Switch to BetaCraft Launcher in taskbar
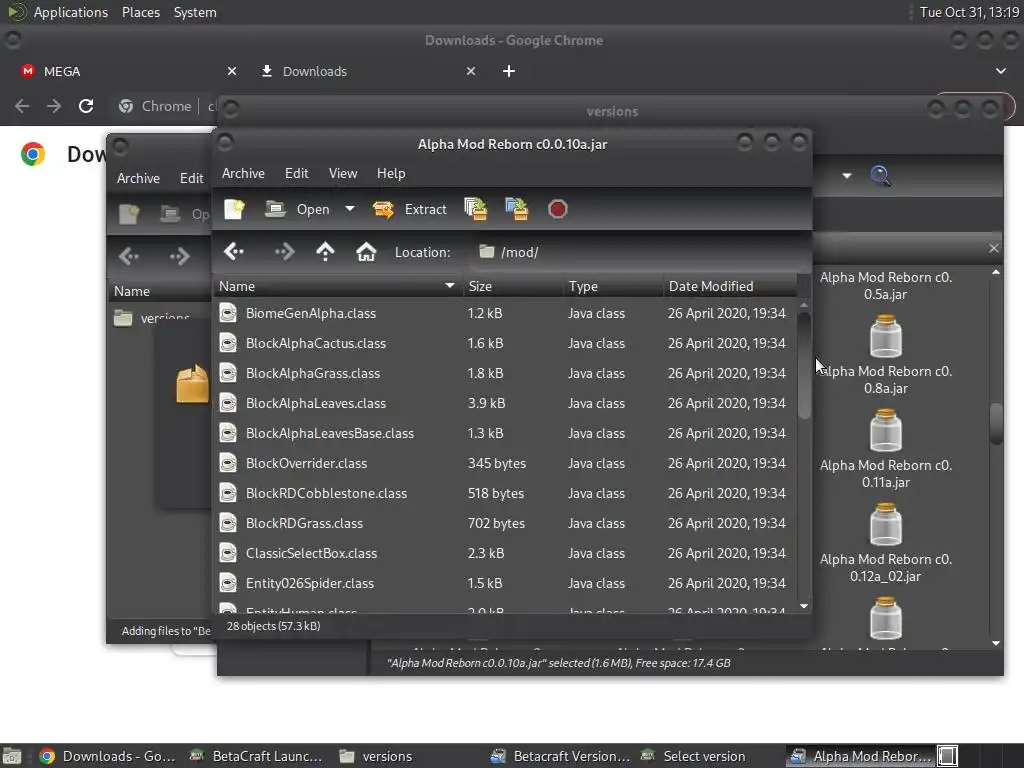Viewport: 1024px width, 768px height. 256,756
